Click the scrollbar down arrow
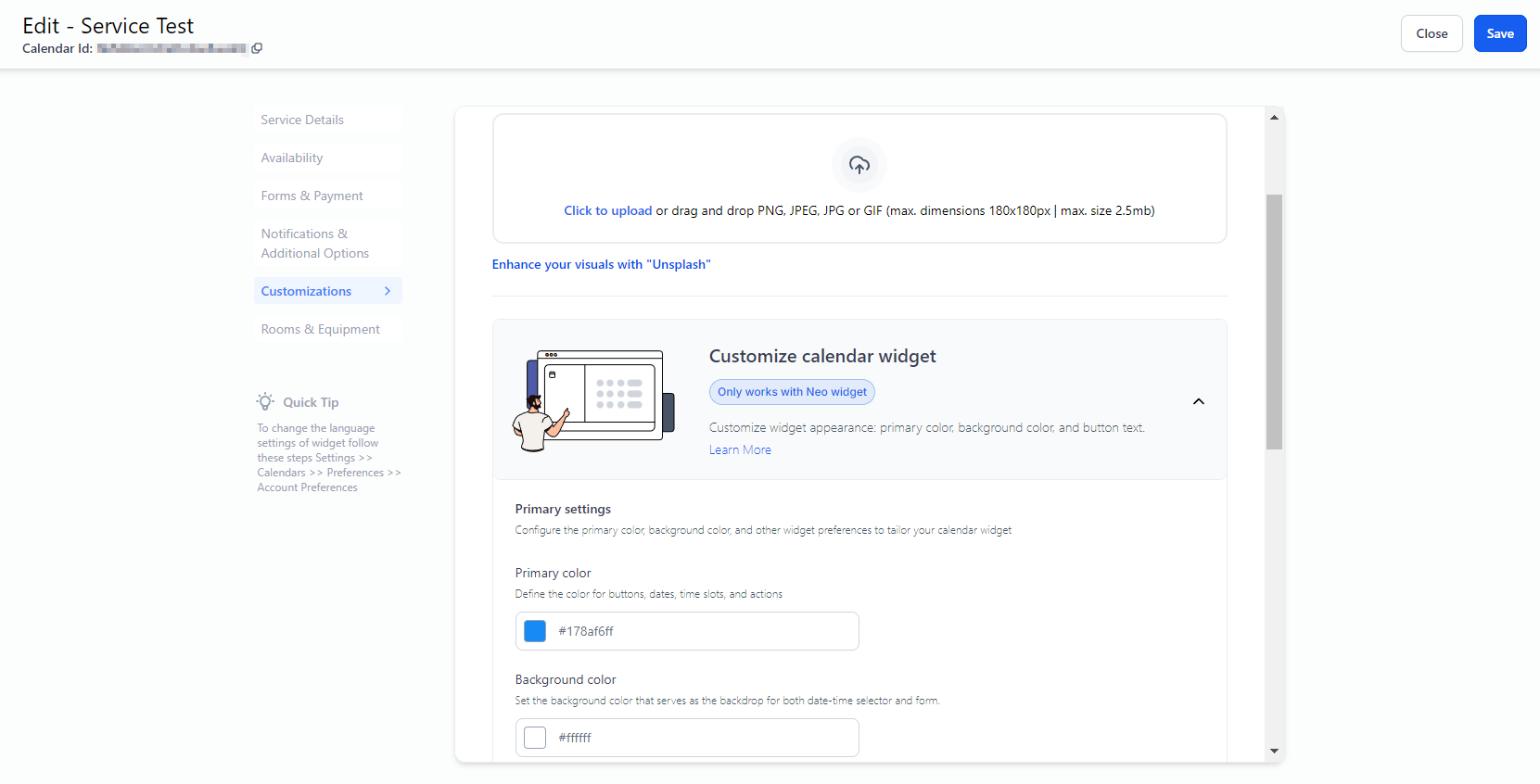1540x784 pixels. tap(1274, 751)
